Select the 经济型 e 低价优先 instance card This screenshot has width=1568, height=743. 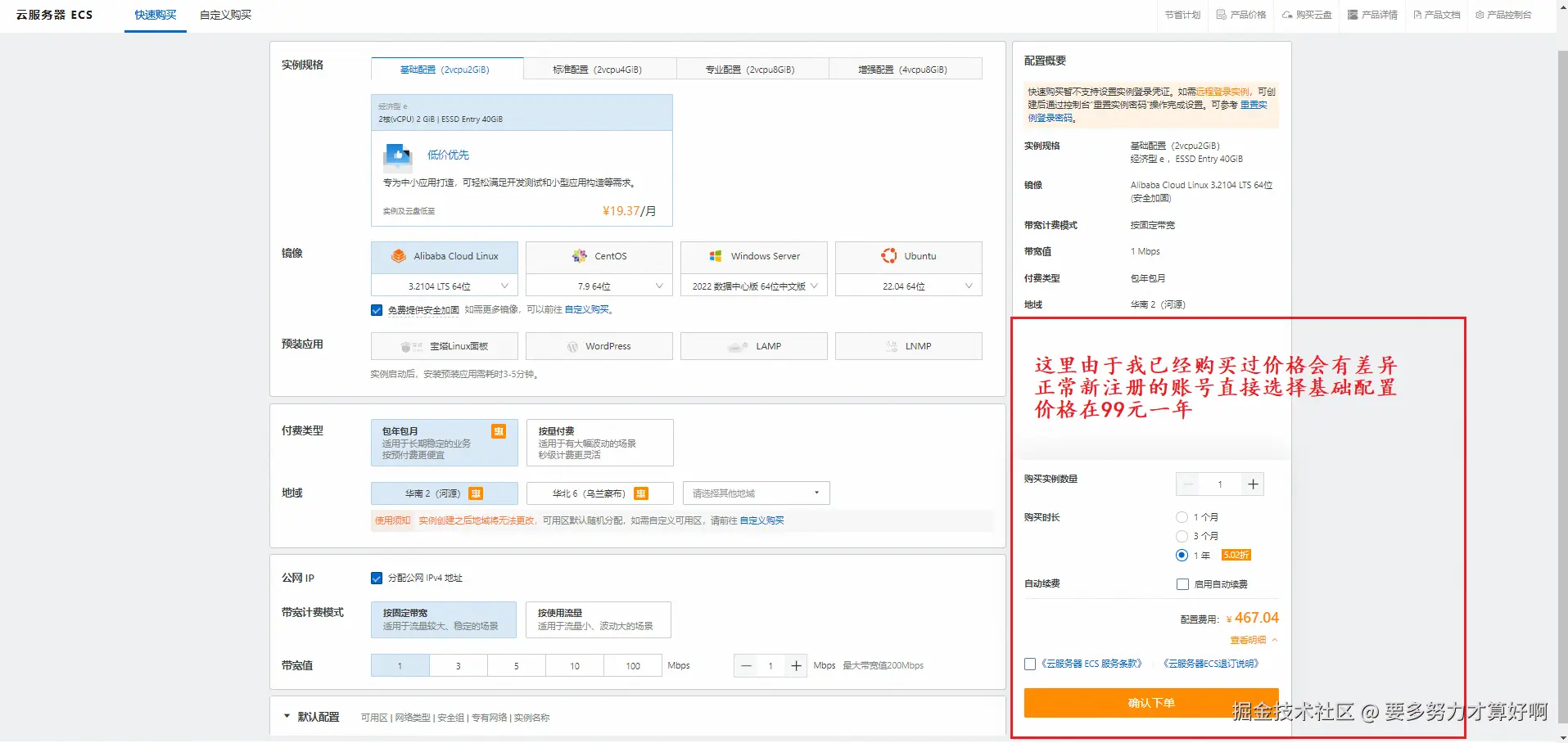pyautogui.click(x=522, y=160)
